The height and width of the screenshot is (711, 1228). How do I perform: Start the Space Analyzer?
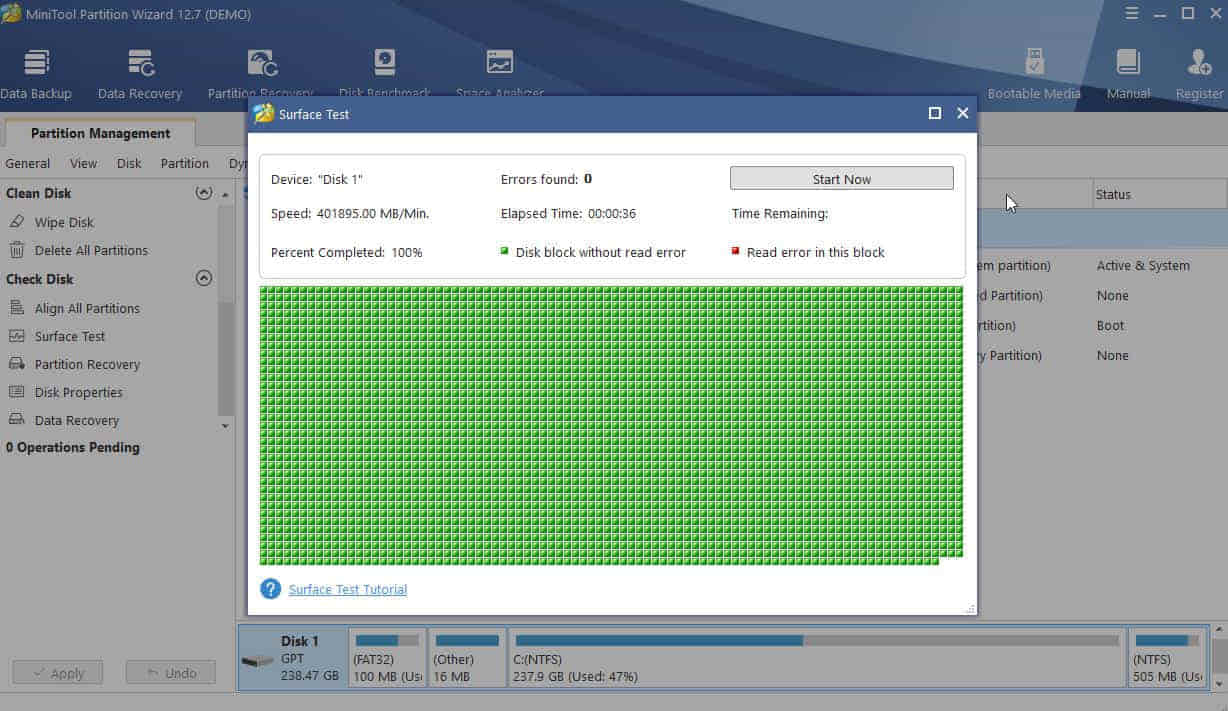499,70
